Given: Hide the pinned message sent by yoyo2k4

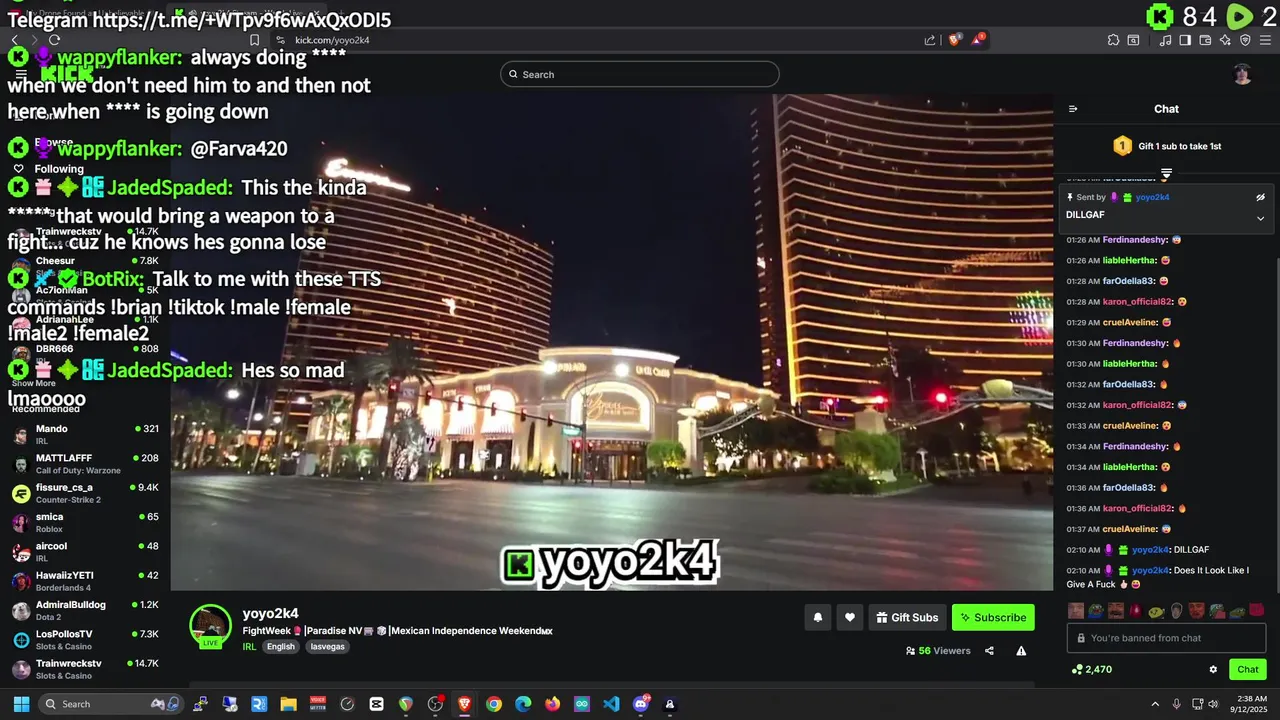Looking at the screenshot, I should click(1260, 198).
